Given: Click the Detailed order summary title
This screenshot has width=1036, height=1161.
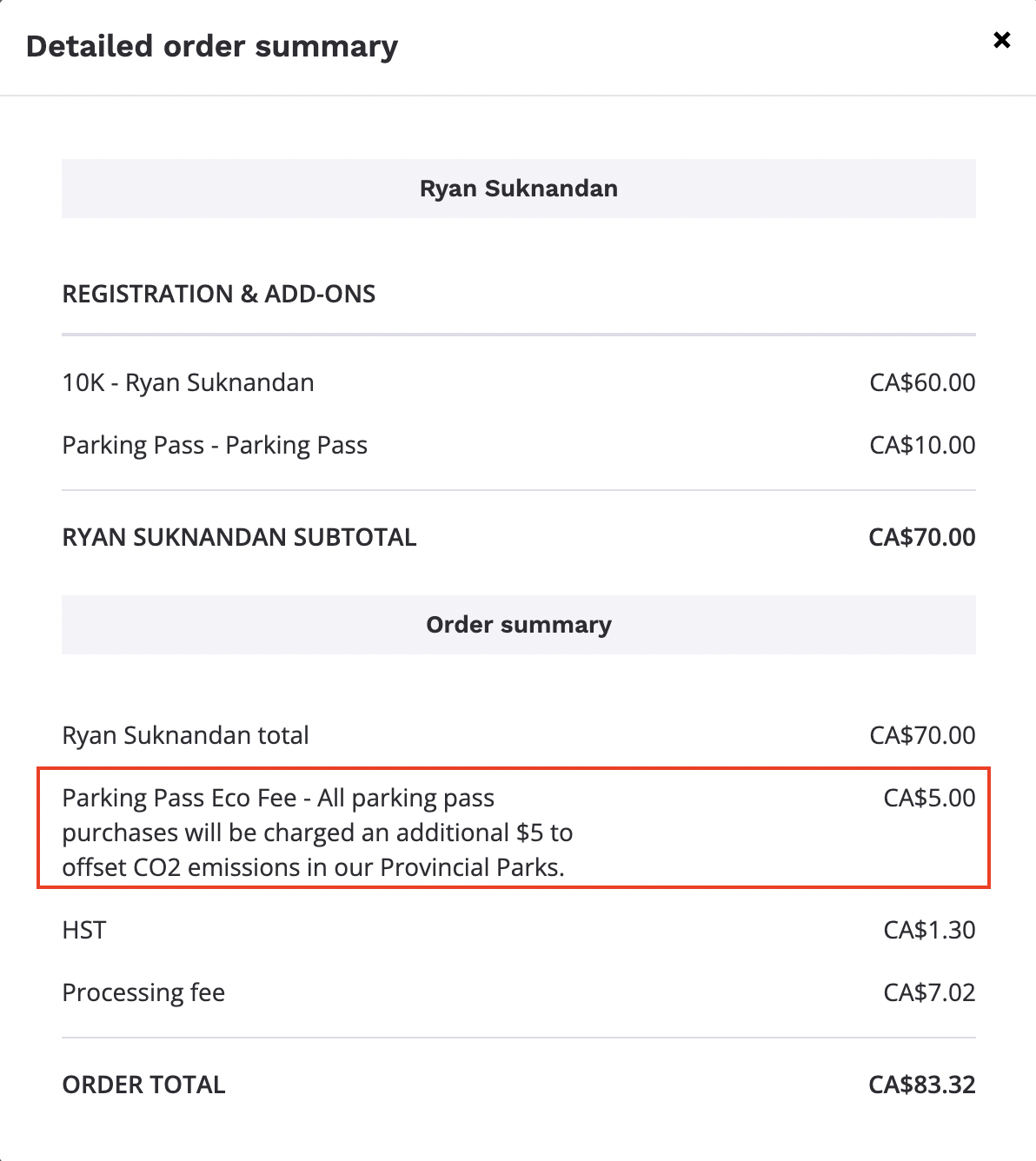Looking at the screenshot, I should coord(212,46).
